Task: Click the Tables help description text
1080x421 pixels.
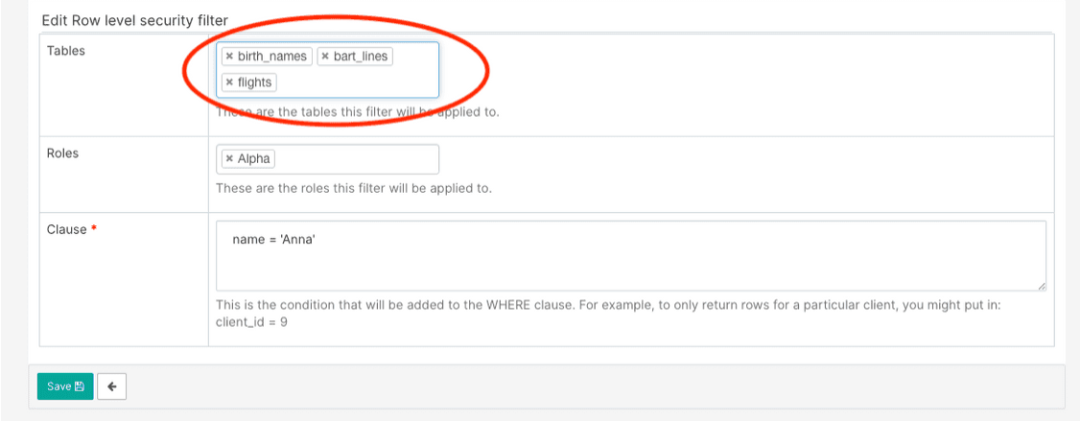Action: click(358, 112)
